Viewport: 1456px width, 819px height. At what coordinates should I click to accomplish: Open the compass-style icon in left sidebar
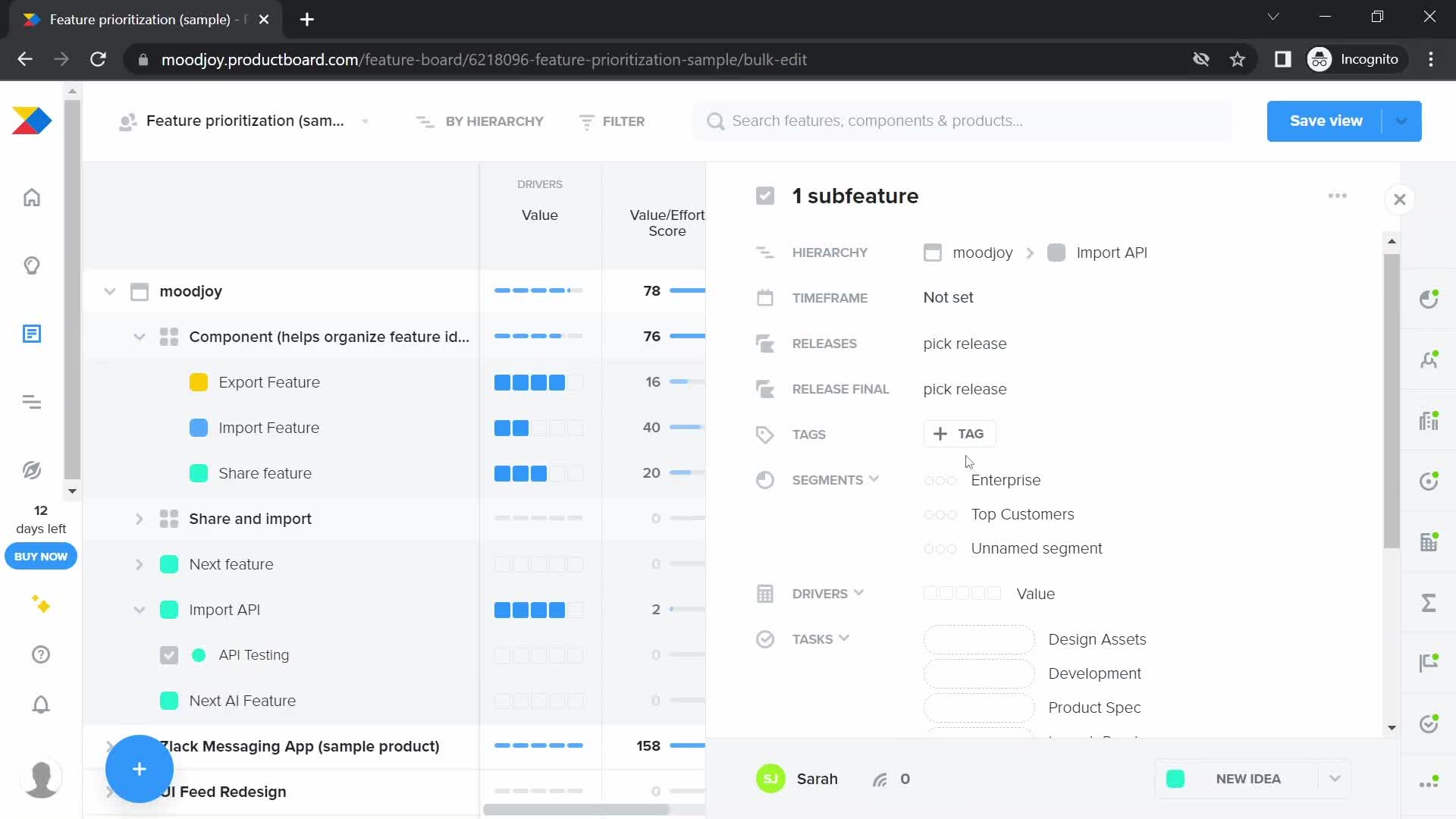click(31, 470)
